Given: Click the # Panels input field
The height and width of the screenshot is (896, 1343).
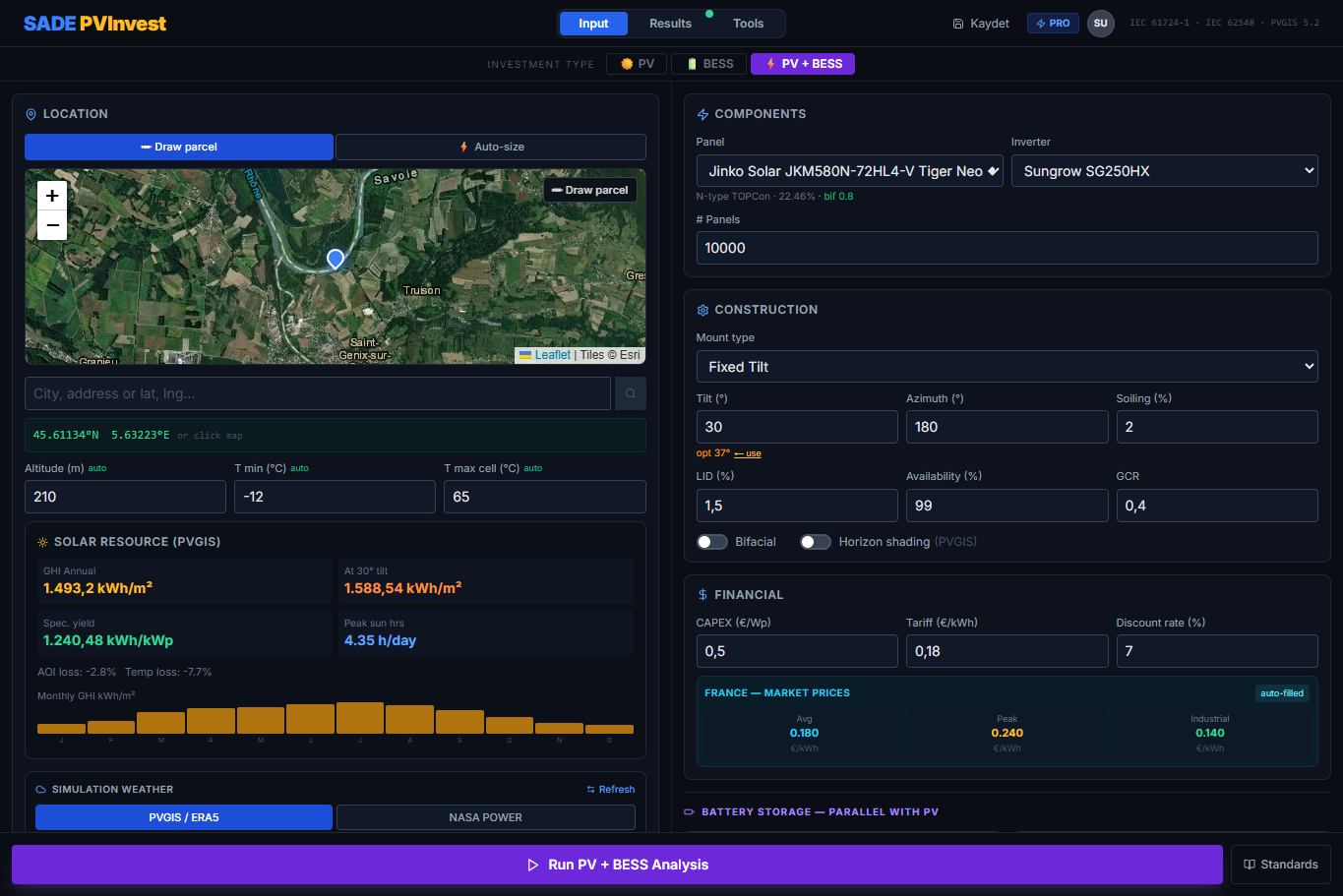Looking at the screenshot, I should tap(1007, 248).
